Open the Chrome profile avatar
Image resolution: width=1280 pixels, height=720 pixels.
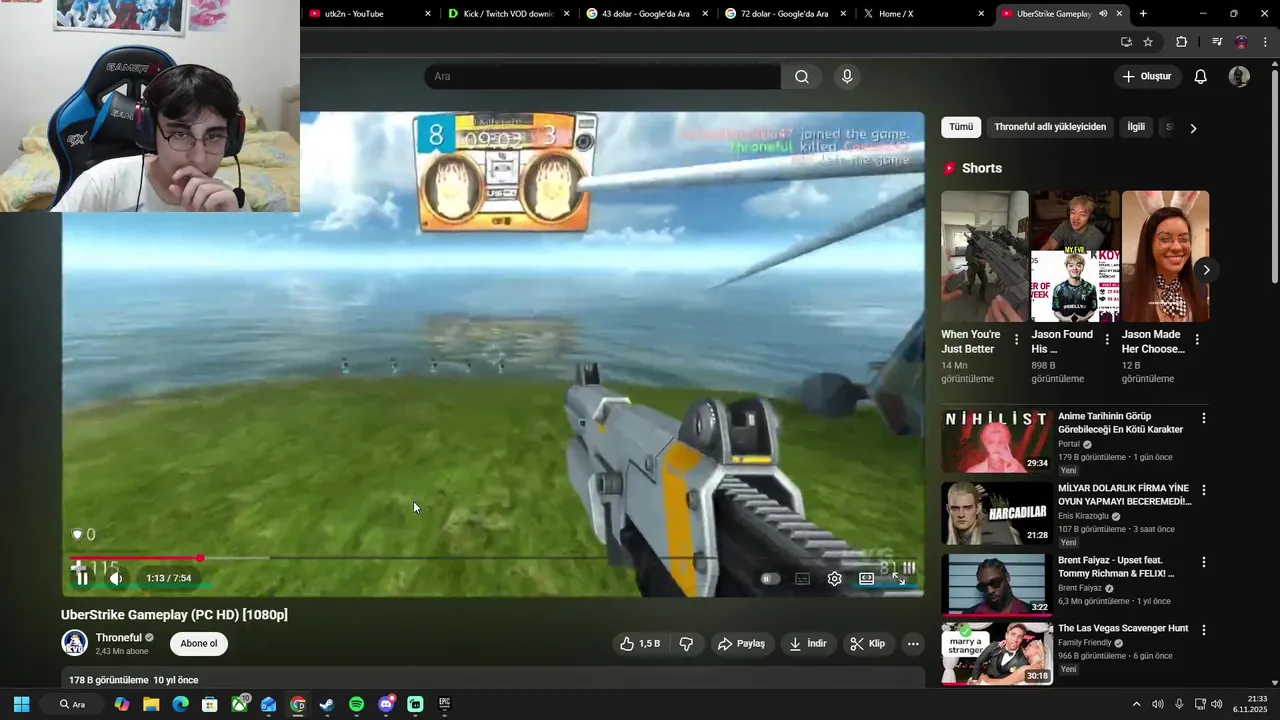[1241, 42]
